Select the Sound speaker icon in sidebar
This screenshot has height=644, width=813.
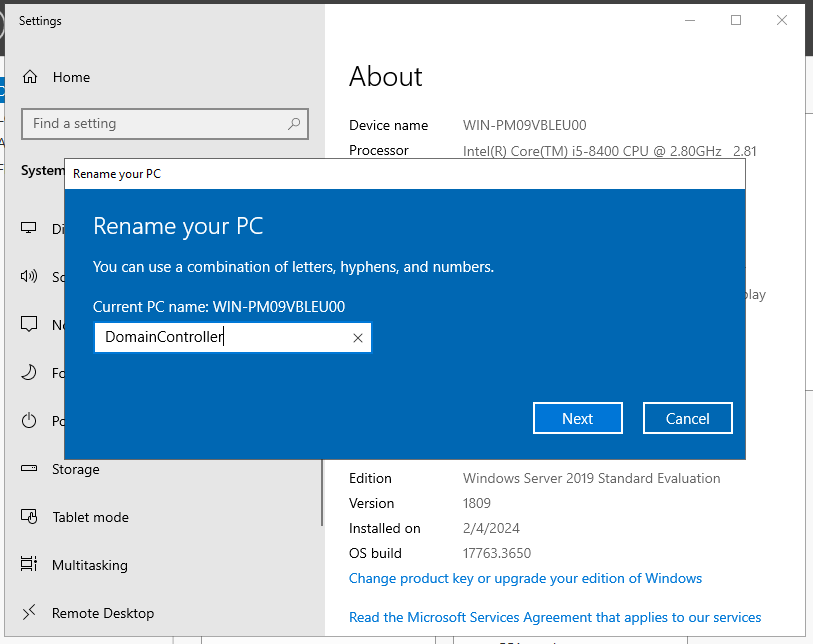[30, 277]
